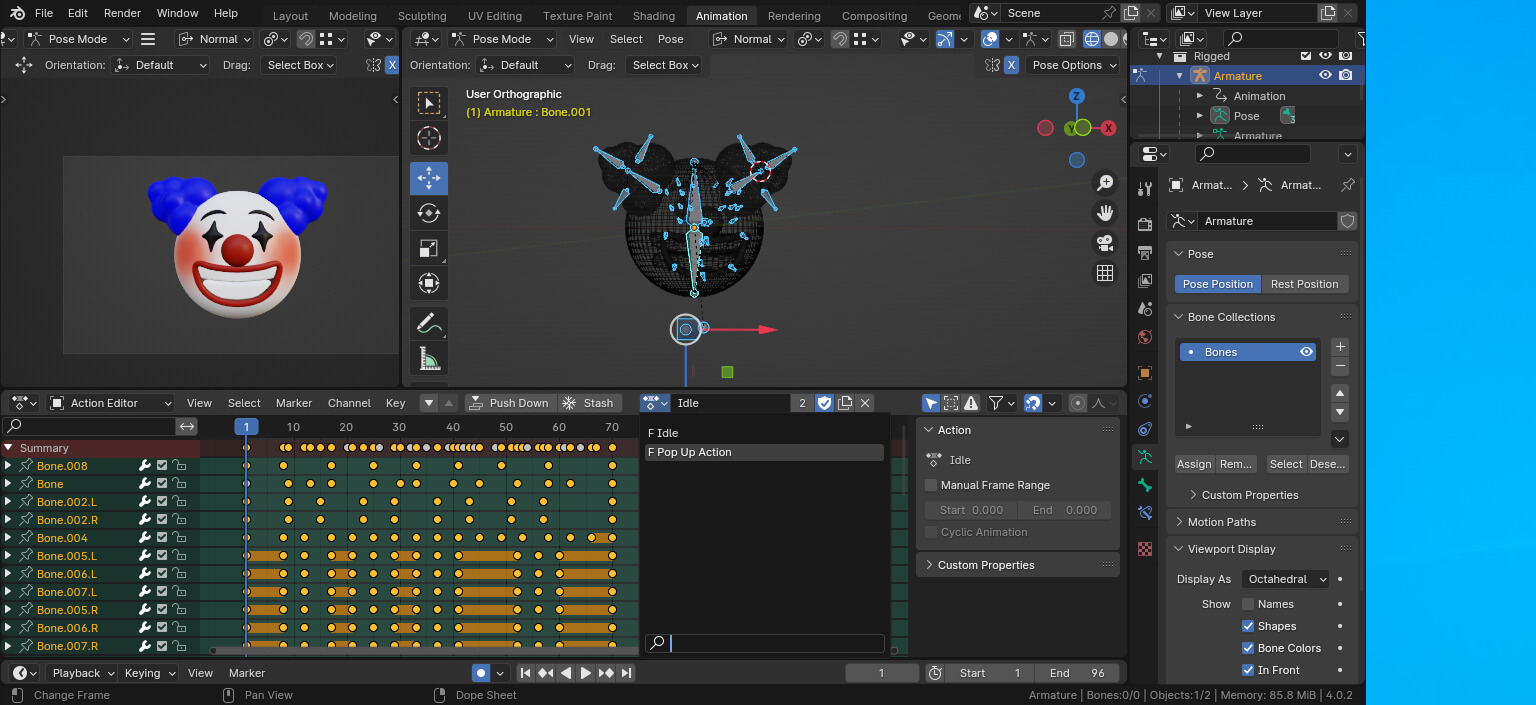The image size is (1536, 705).
Task: Jump to the end frame
Action: [x=626, y=673]
